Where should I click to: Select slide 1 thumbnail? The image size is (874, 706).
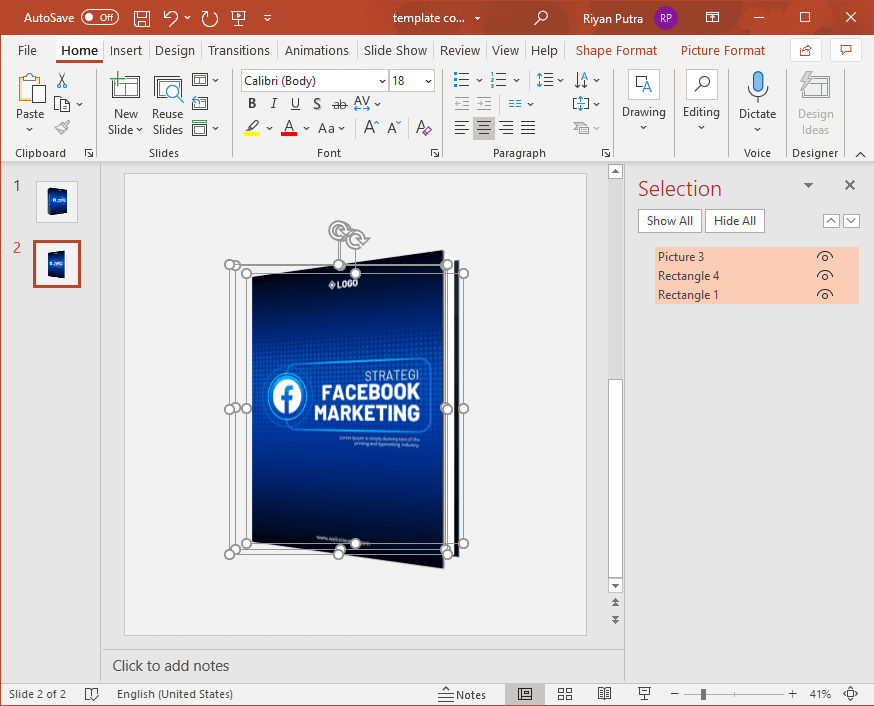coord(57,202)
